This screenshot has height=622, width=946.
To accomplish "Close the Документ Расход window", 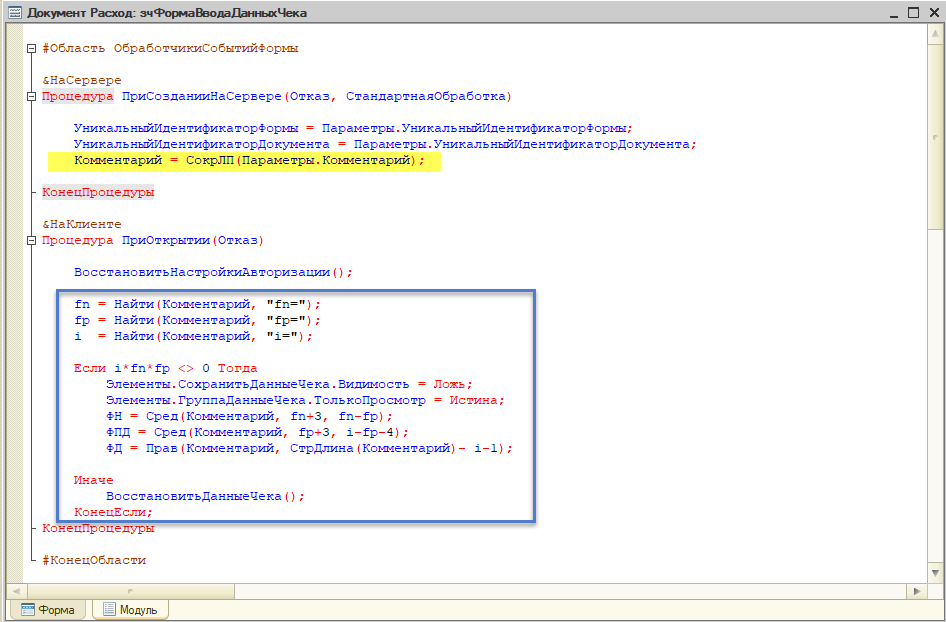I will pos(933,12).
